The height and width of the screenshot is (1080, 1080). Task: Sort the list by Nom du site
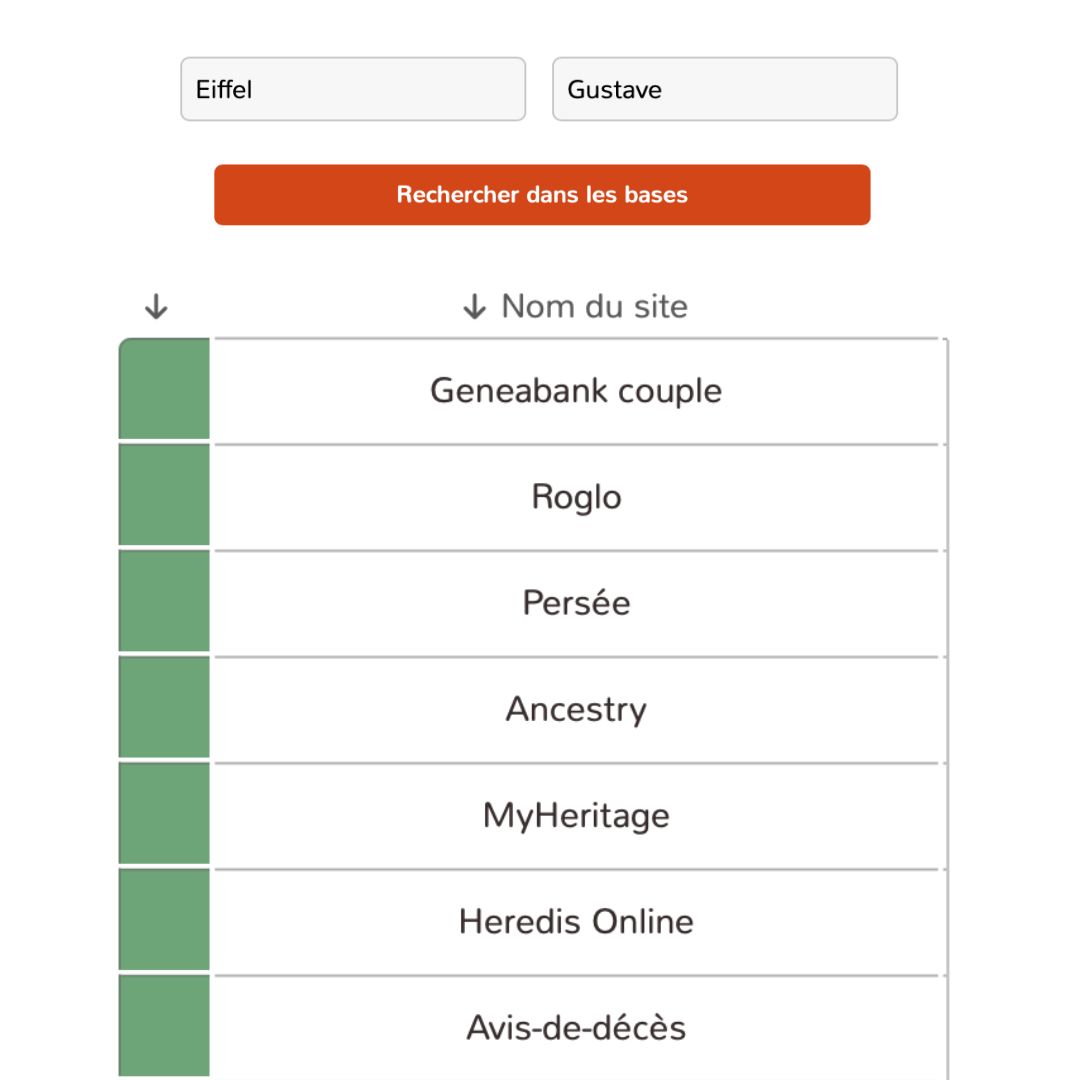(593, 306)
